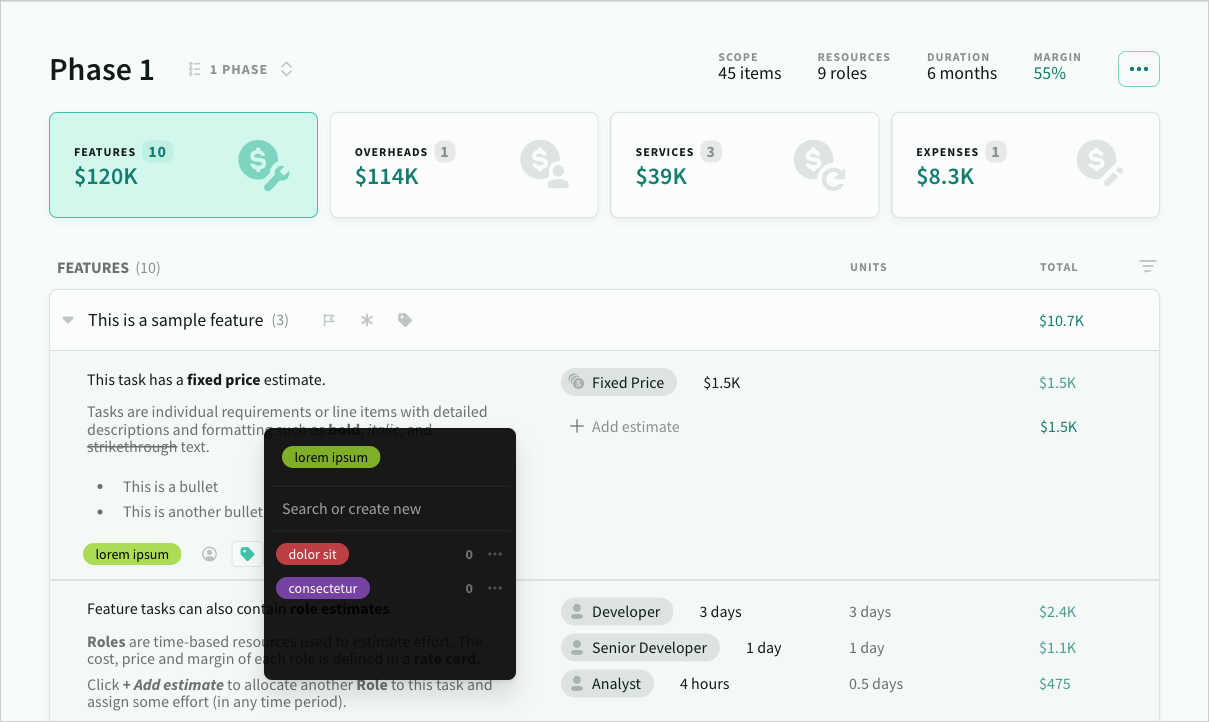Select the consectetur purple tag
The height and width of the screenshot is (722, 1209).
323,589
